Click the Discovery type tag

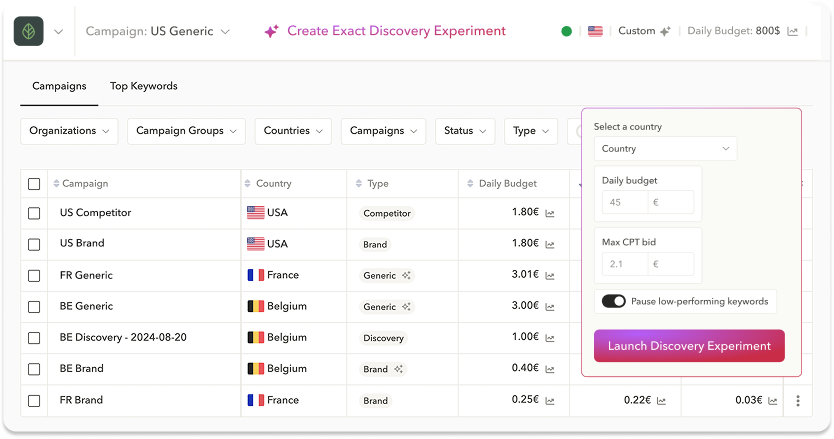[383, 338]
